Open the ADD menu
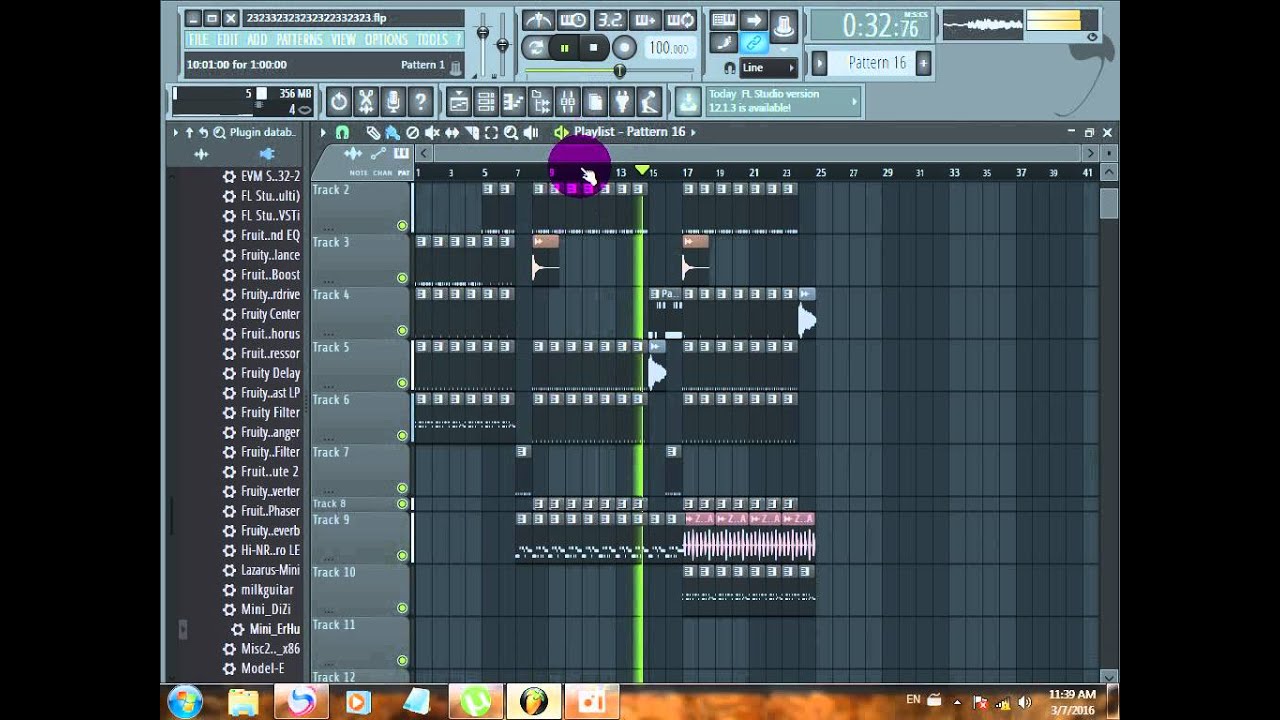This screenshot has height=720, width=1280. coord(257,40)
